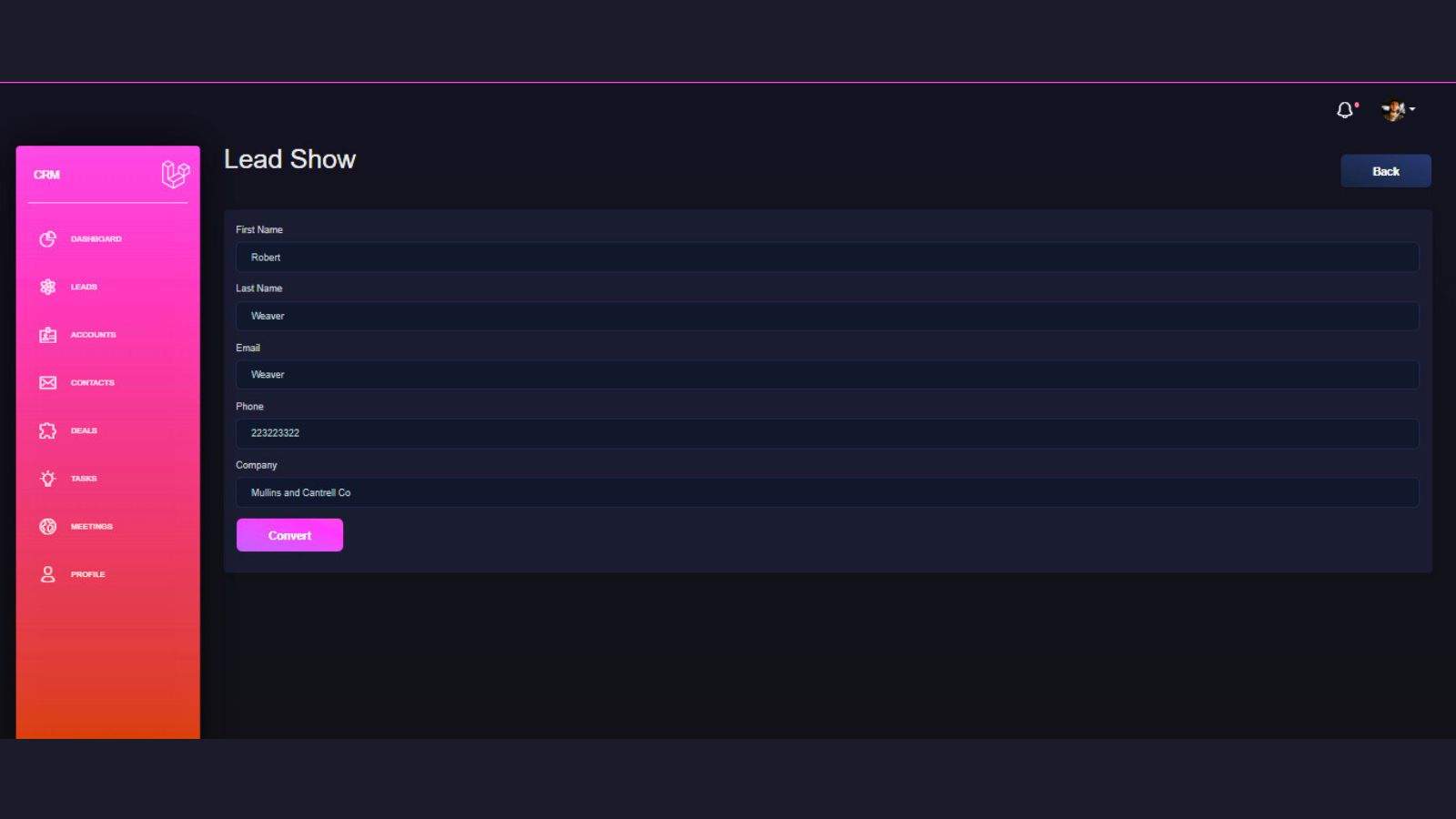Select the Profile person icon
Image resolution: width=1456 pixels, height=819 pixels.
[48, 574]
